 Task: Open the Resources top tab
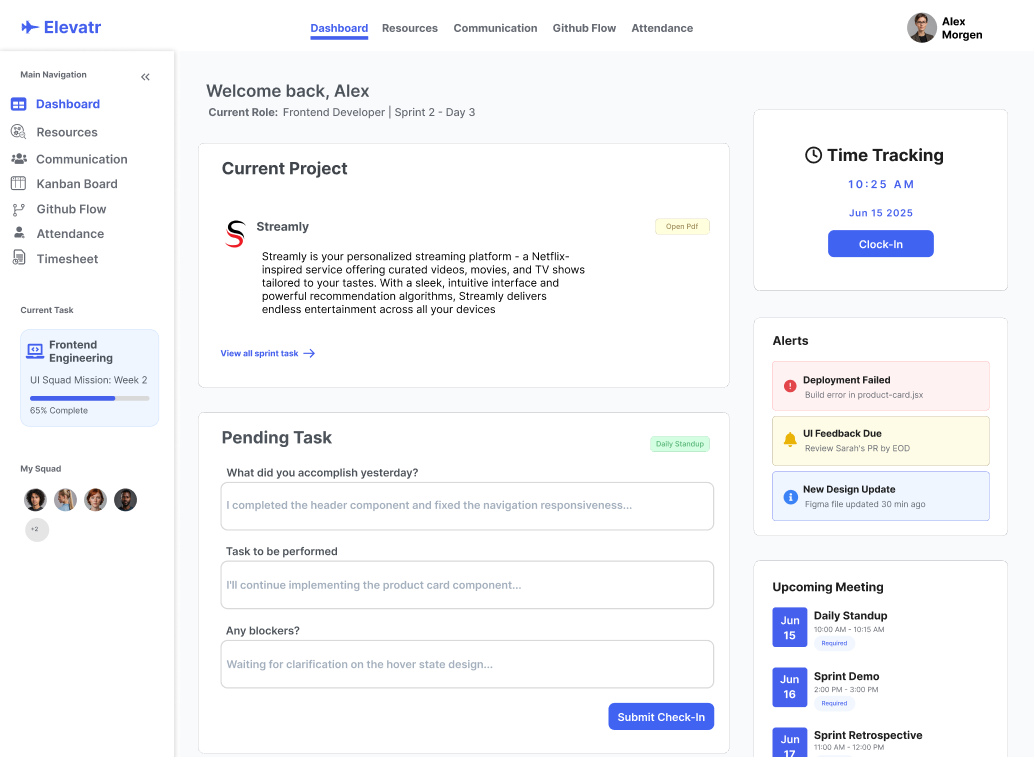410,28
